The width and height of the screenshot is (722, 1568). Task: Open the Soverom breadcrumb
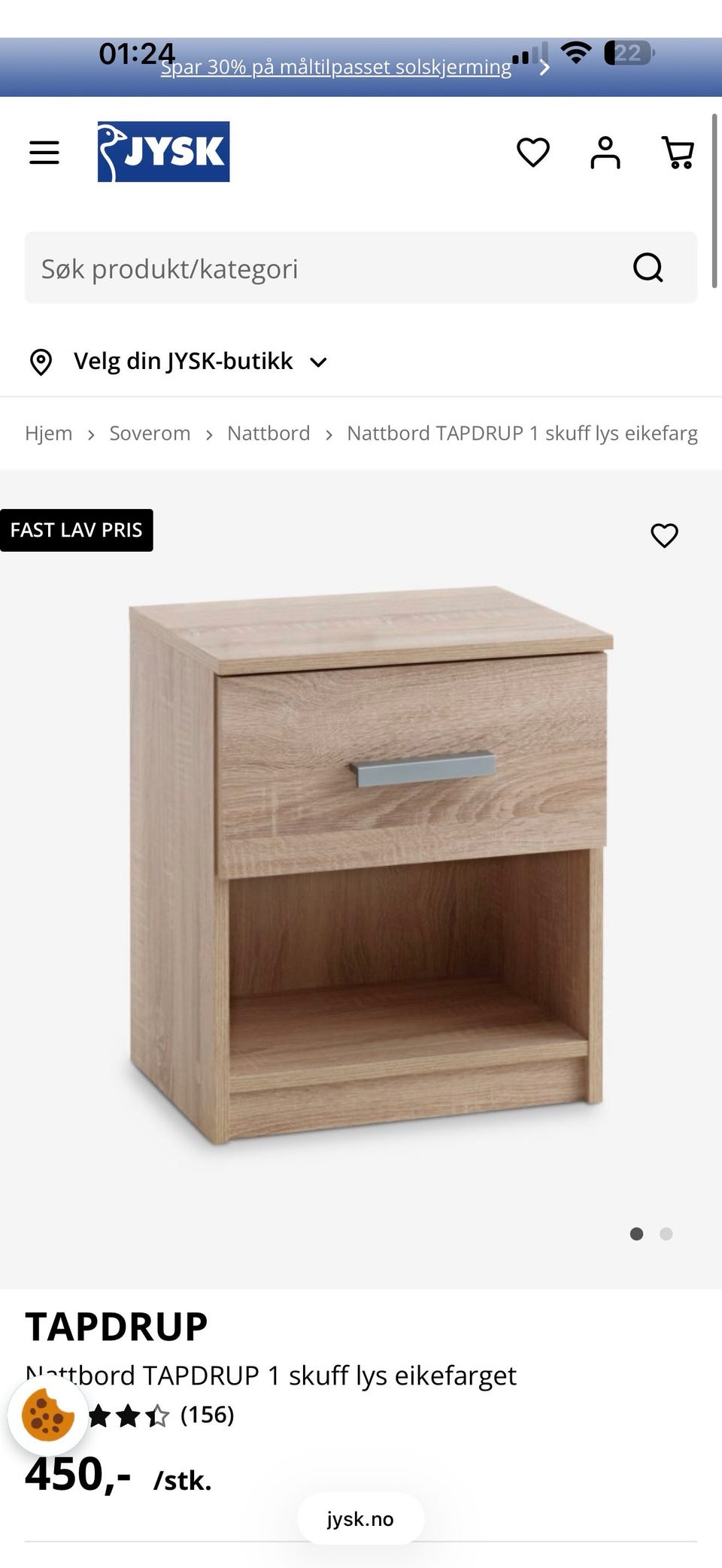pyautogui.click(x=150, y=434)
